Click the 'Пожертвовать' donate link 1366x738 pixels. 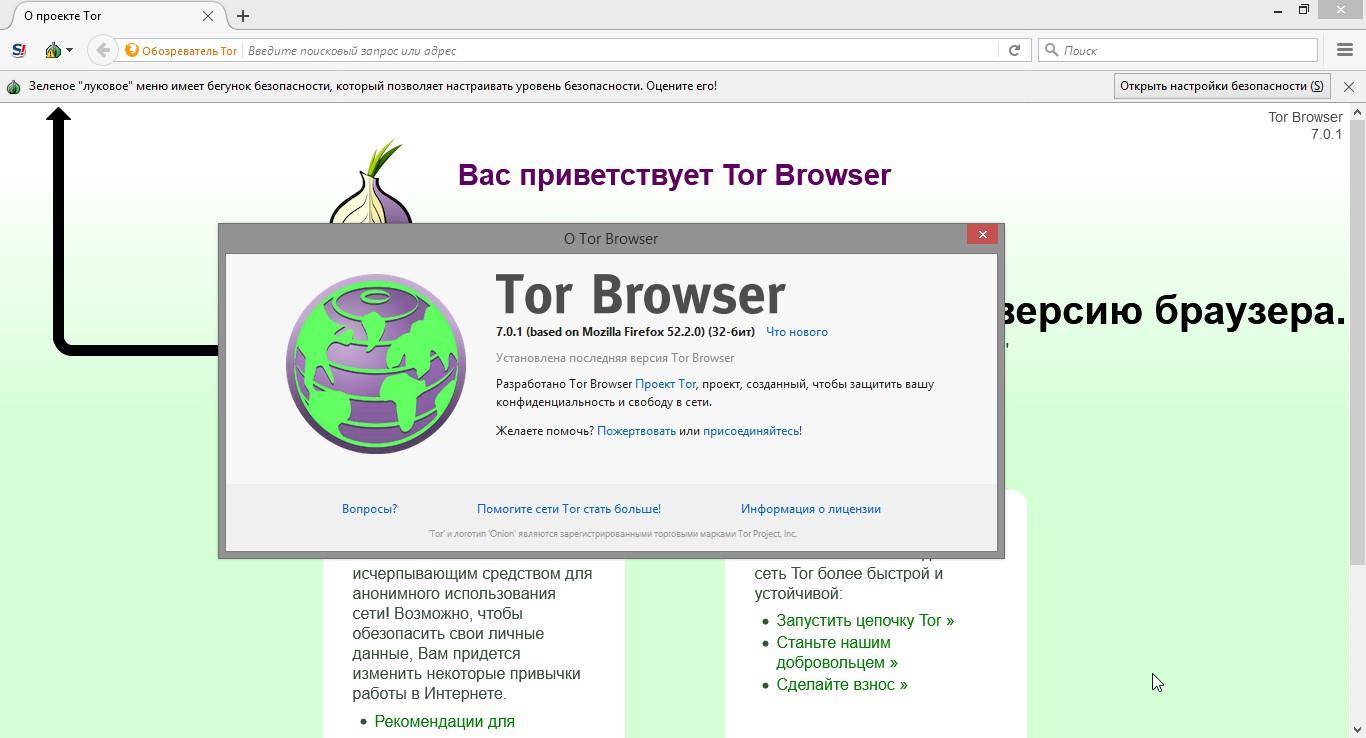pyautogui.click(x=636, y=431)
